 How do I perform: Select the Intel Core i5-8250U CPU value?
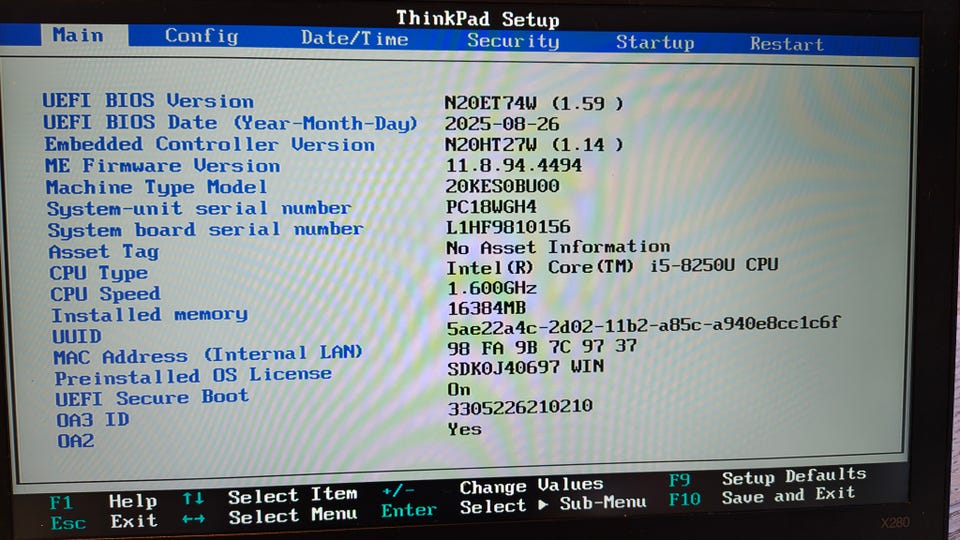[613, 268]
